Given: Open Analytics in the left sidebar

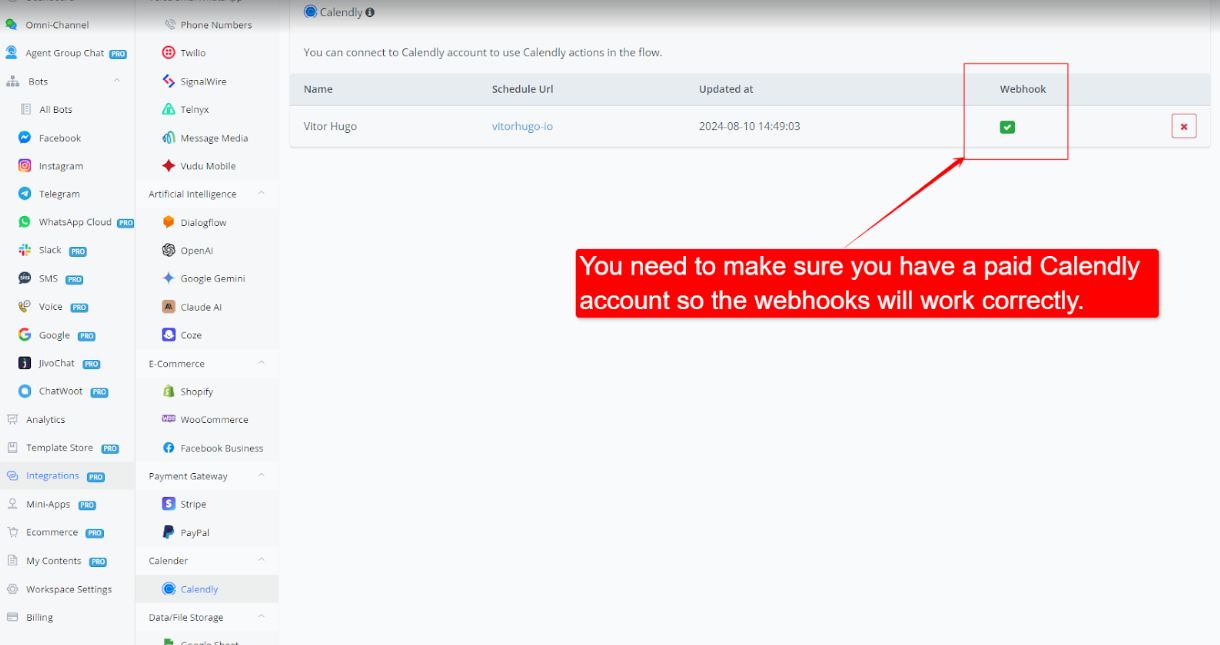Looking at the screenshot, I should (45, 420).
